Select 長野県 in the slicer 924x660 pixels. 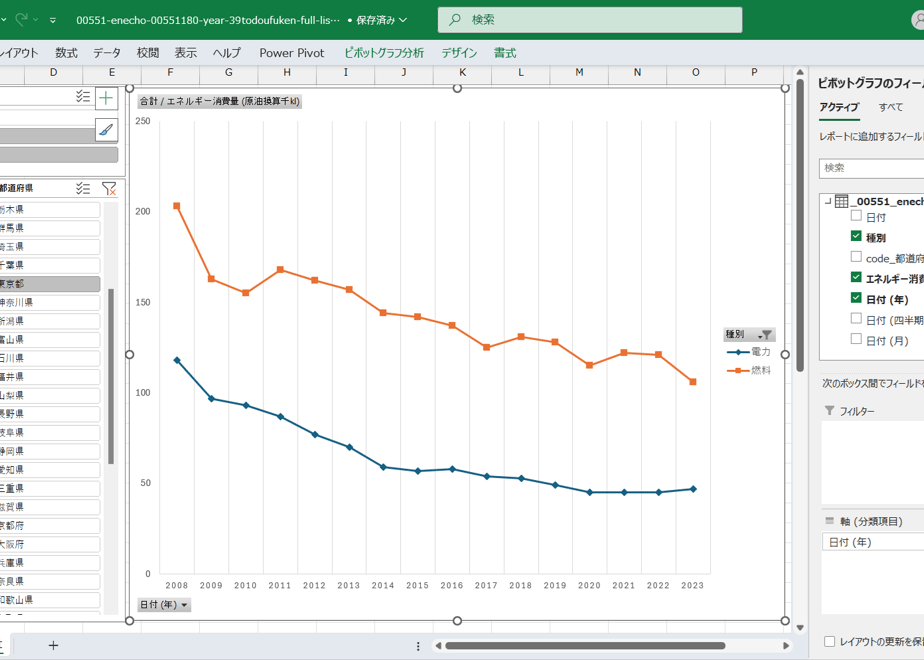pos(50,414)
